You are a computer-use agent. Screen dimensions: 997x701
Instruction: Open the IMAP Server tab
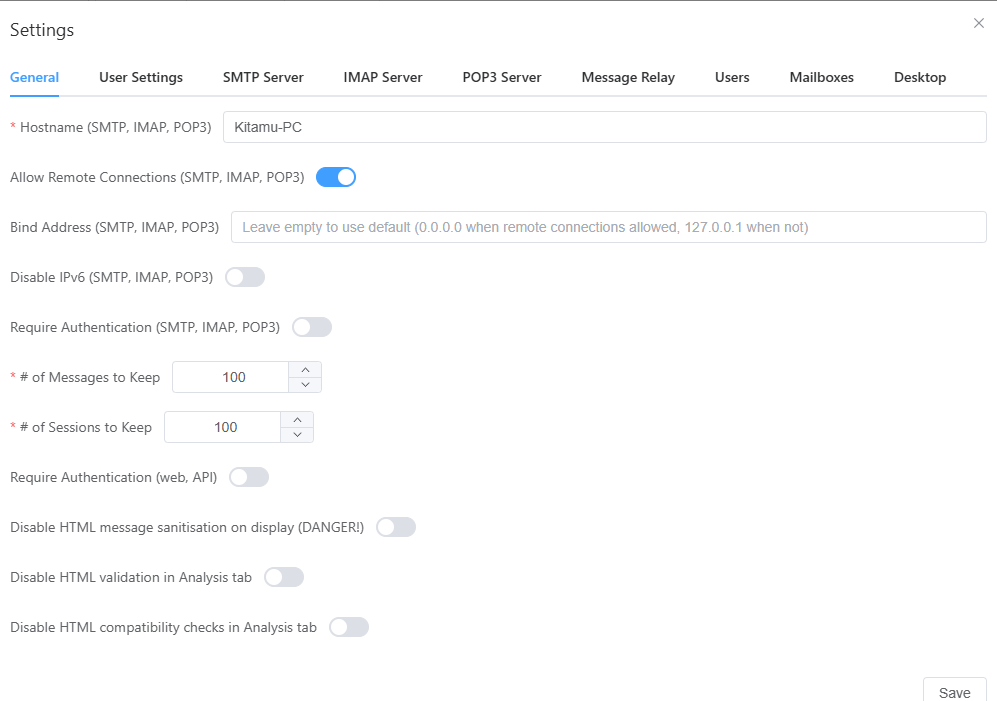(383, 78)
